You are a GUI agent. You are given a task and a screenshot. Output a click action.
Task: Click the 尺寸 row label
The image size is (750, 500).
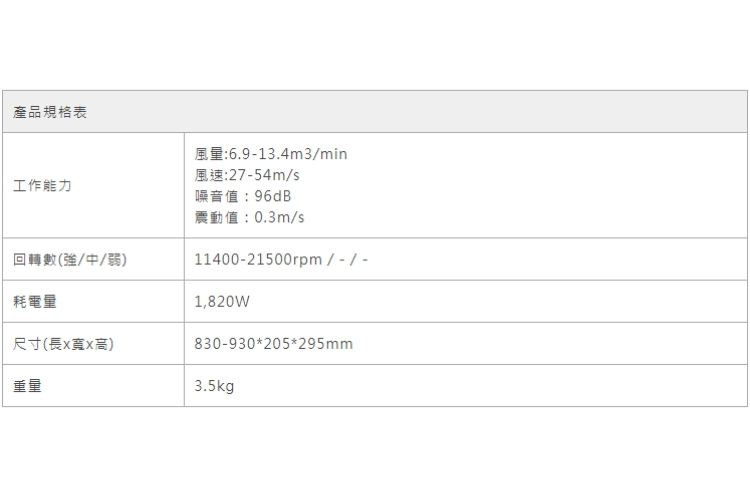(x=27, y=344)
